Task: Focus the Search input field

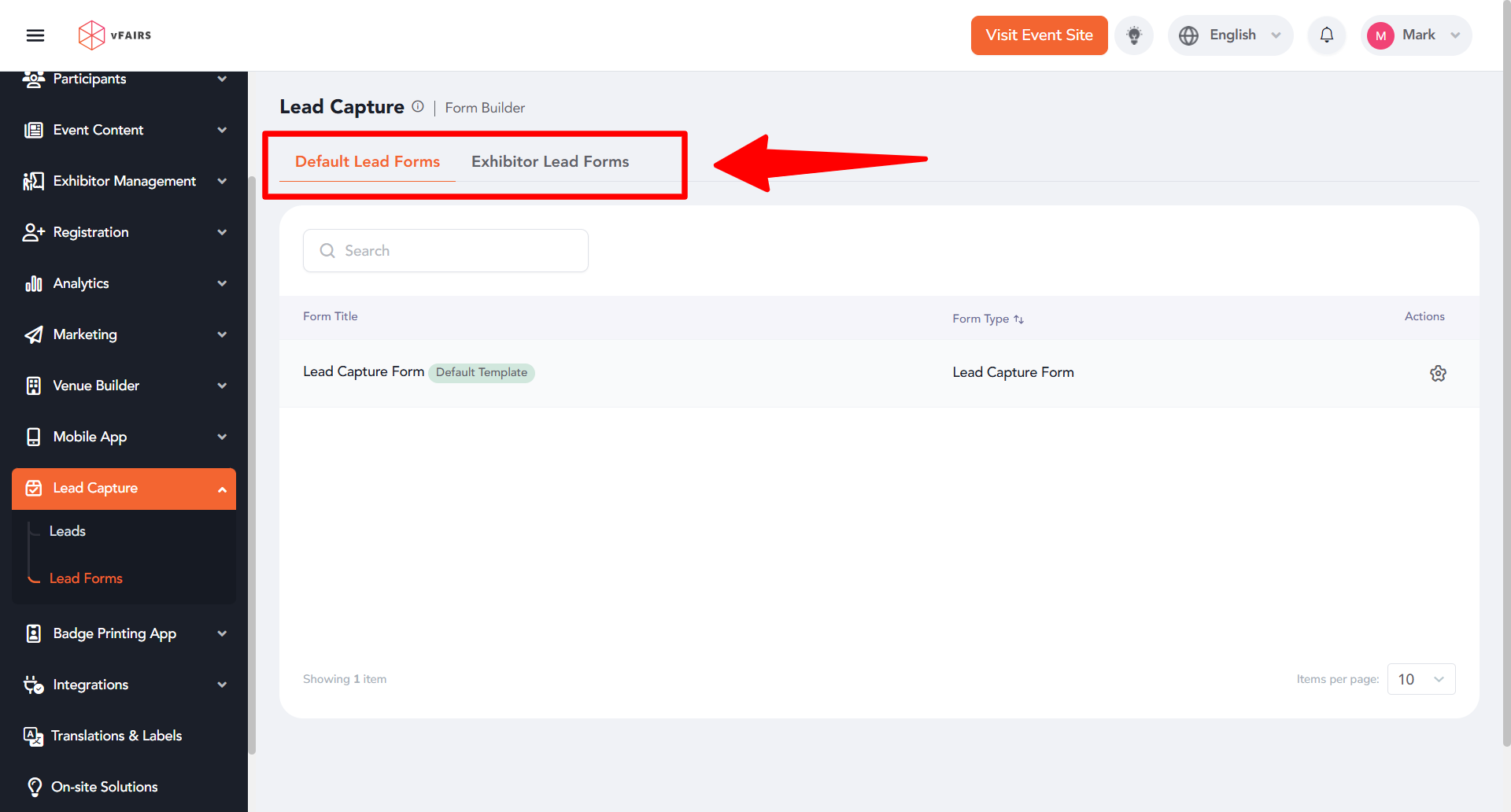Action: (x=445, y=250)
